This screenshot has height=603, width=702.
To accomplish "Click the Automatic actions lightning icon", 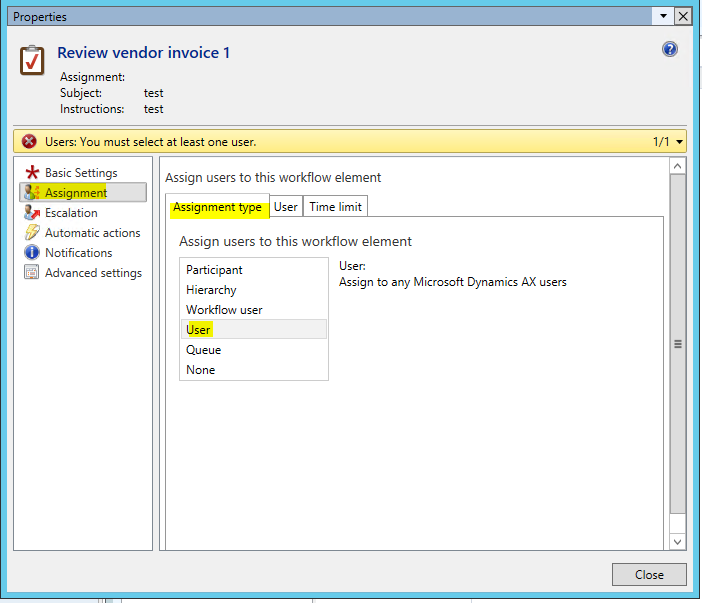I will (32, 233).
